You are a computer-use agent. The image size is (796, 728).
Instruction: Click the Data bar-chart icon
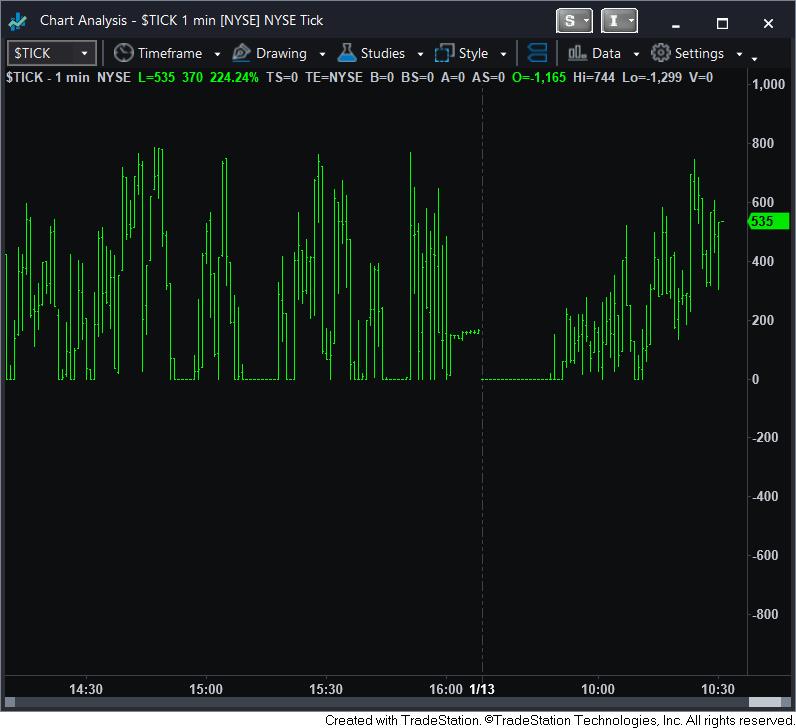pyautogui.click(x=577, y=53)
